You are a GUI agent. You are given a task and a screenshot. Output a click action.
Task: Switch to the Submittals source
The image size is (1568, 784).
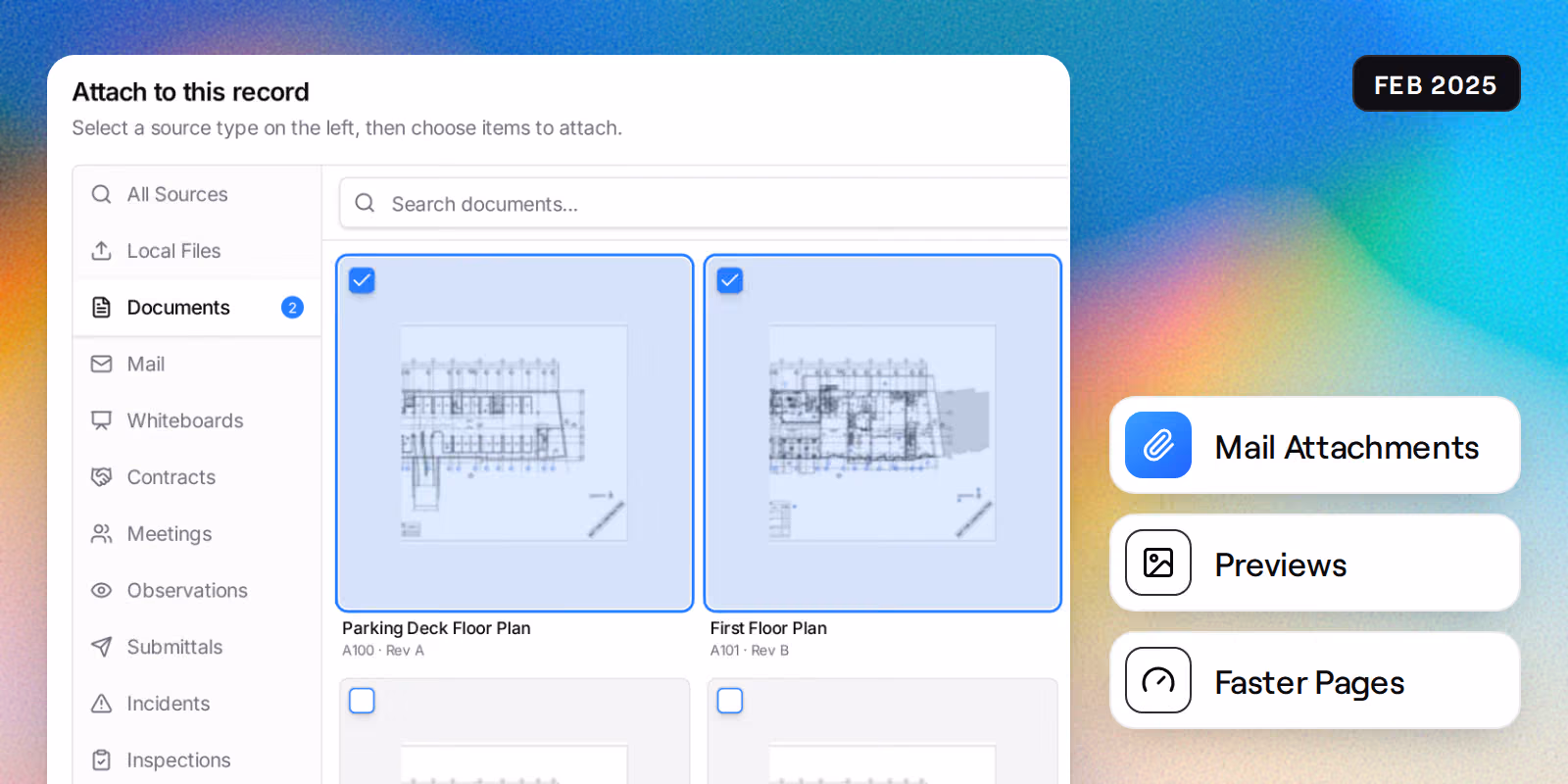[x=197, y=647]
